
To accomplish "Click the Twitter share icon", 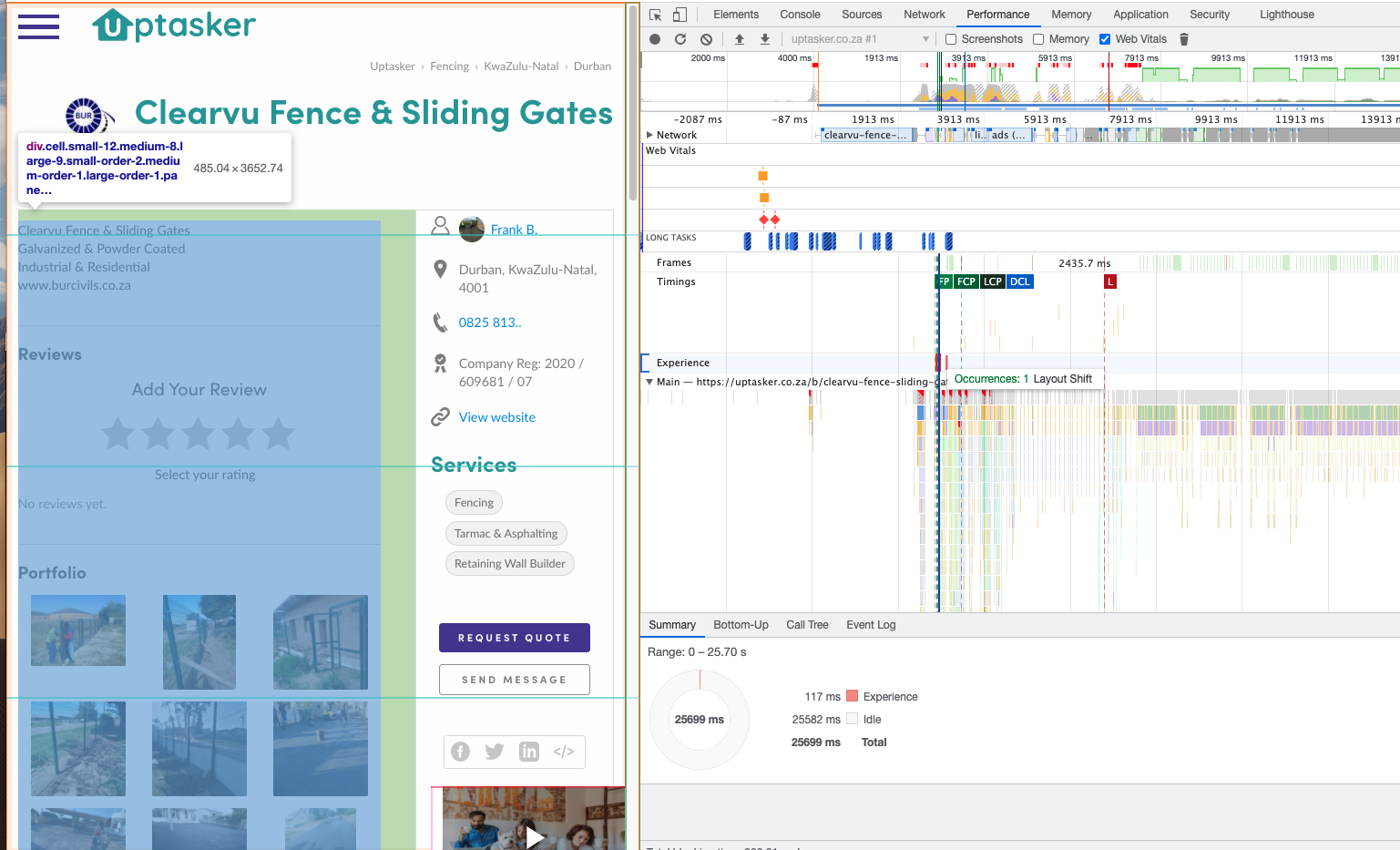I will click(495, 752).
